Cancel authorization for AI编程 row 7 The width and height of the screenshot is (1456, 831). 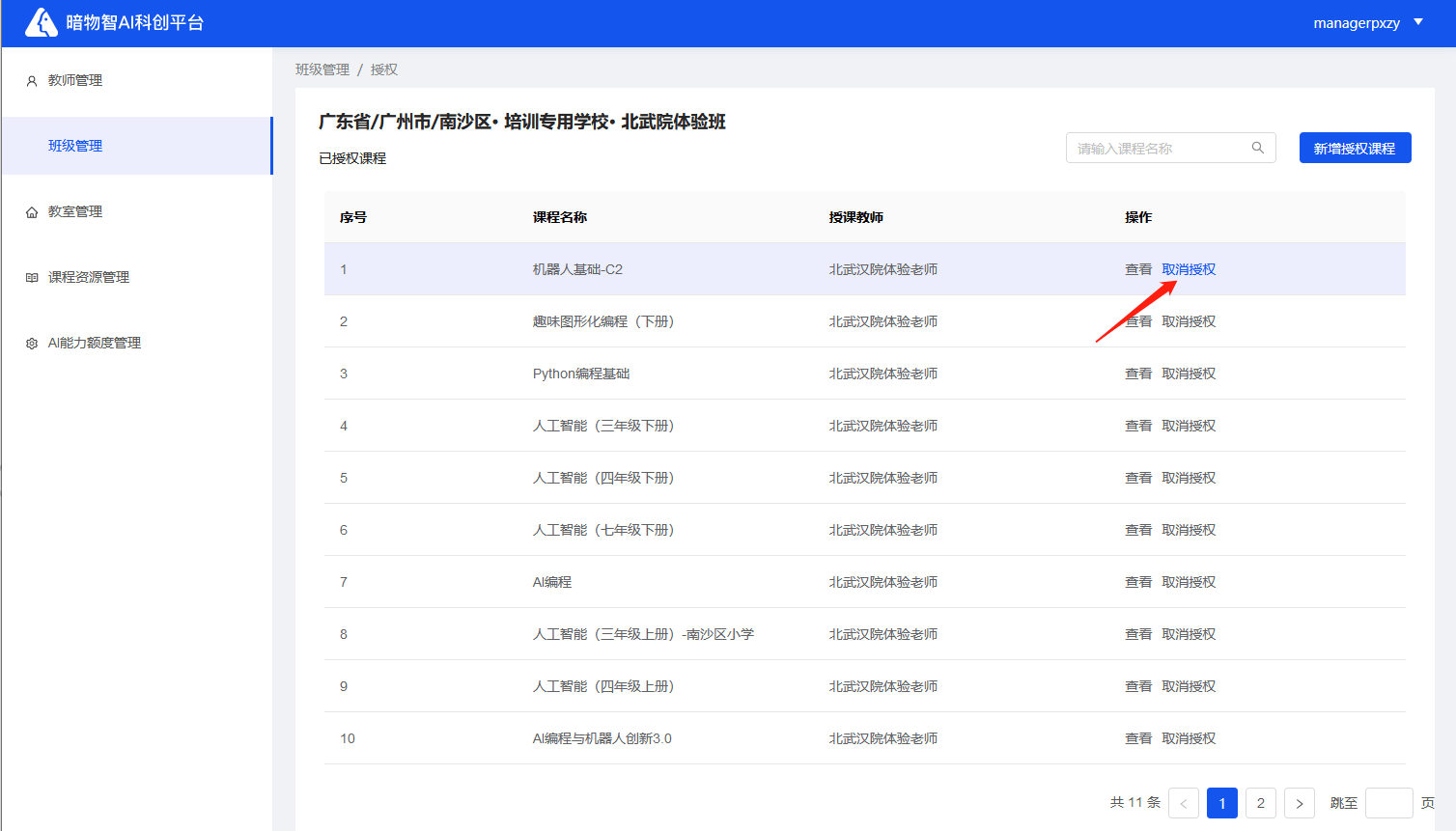point(1189,582)
